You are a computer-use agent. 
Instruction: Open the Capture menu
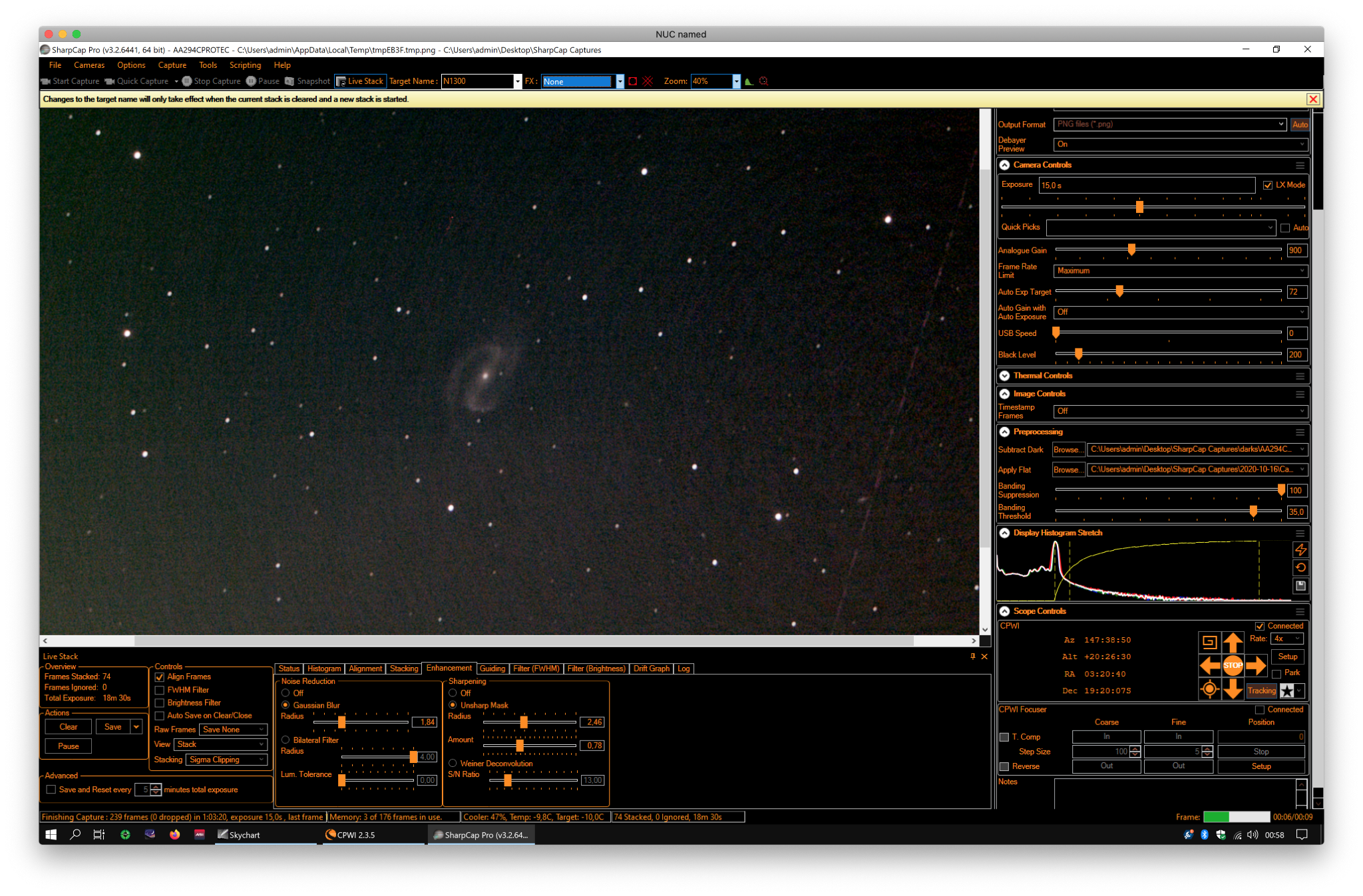[172, 65]
